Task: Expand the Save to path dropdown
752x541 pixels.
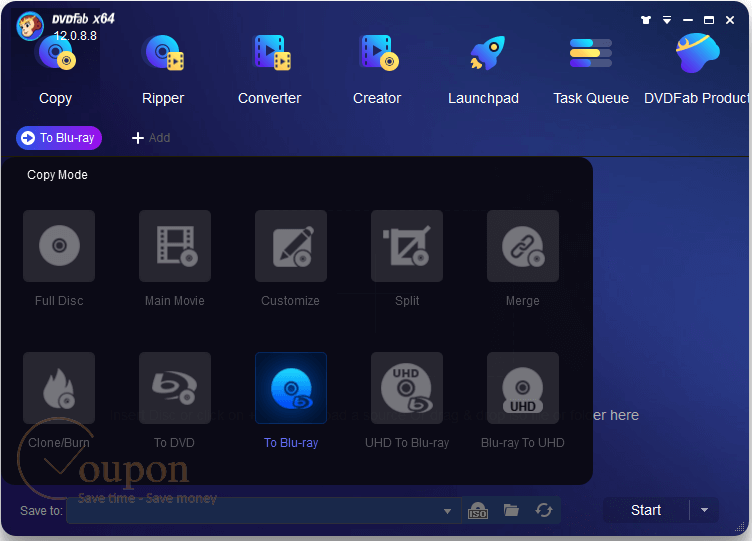Action: [447, 511]
